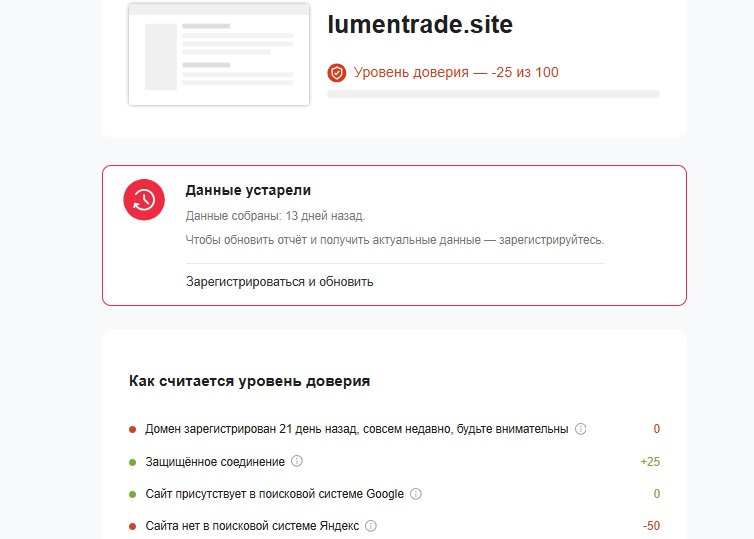The height and width of the screenshot is (539, 754).
Task: Click the site preview thumbnail for lumentrade.site
Action: [219, 54]
